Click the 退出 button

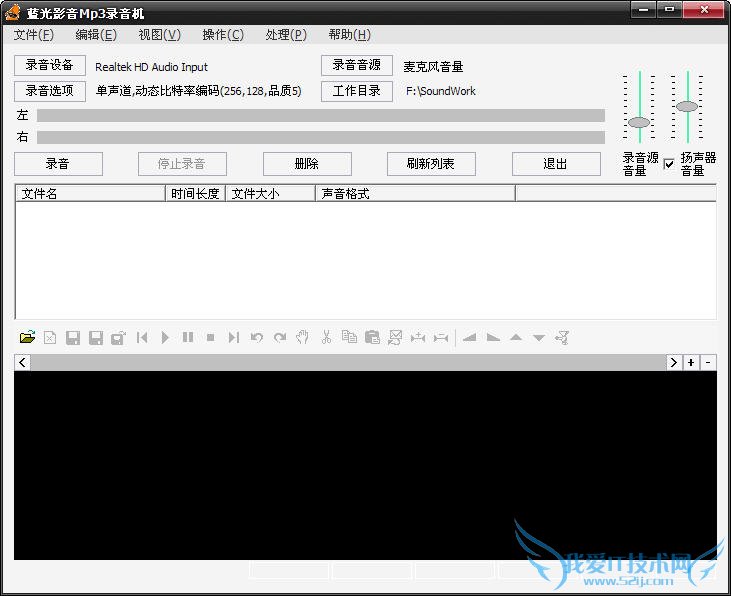pos(556,164)
